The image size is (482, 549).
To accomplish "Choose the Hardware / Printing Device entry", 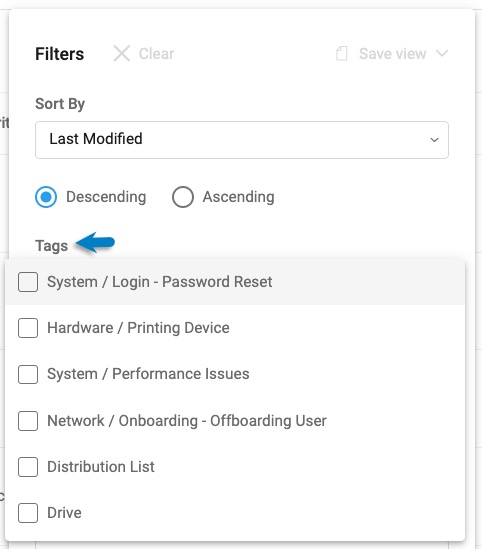I will [x=235, y=328].
